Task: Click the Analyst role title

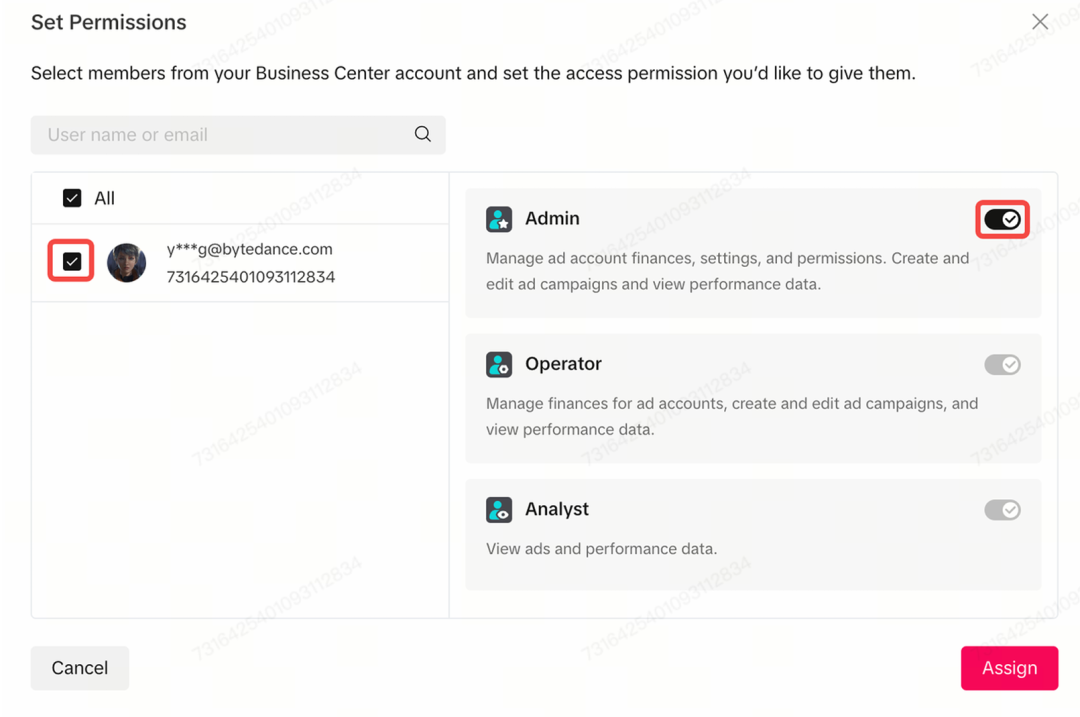Action: point(556,509)
